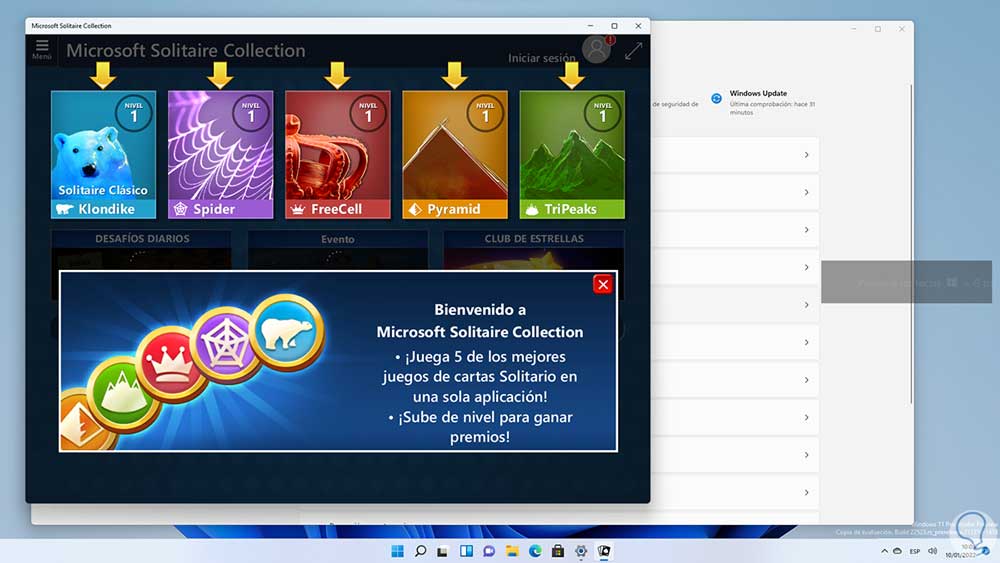Open the Desafíos Diarios section

(142, 238)
